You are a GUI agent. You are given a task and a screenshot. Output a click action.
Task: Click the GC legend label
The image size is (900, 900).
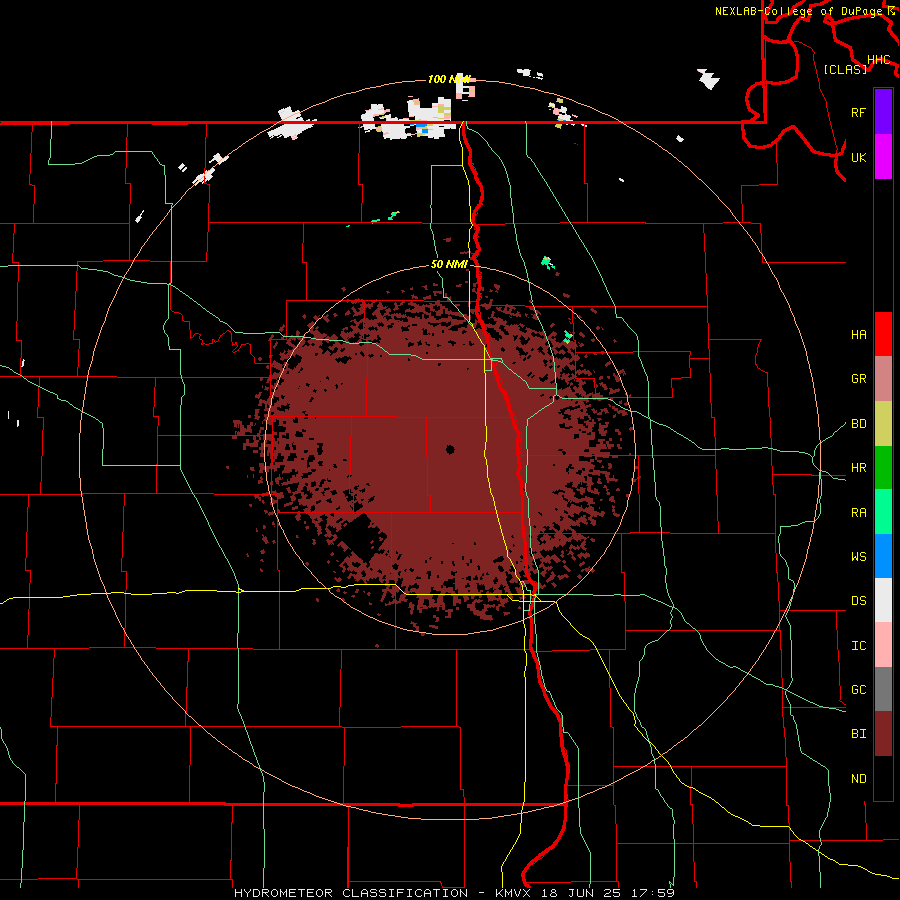858,690
